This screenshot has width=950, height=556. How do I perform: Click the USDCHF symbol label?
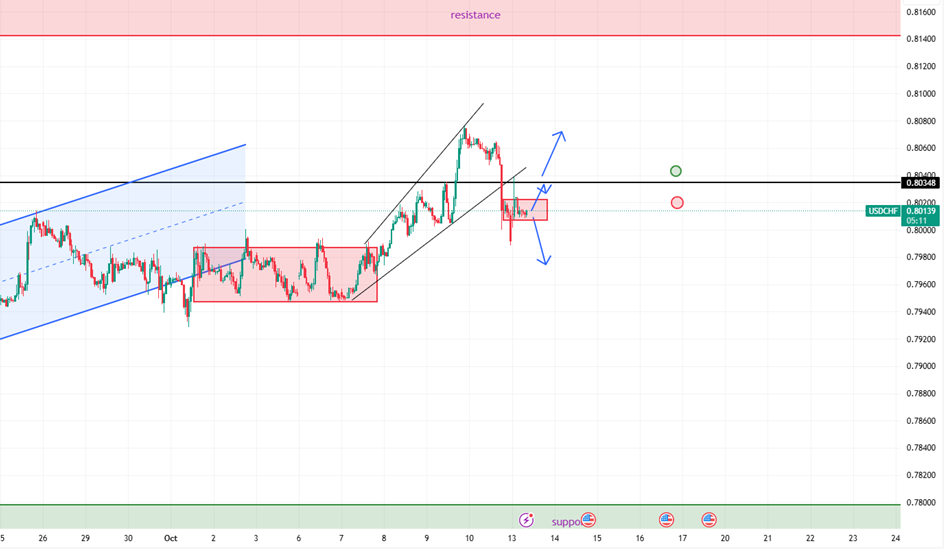click(883, 211)
